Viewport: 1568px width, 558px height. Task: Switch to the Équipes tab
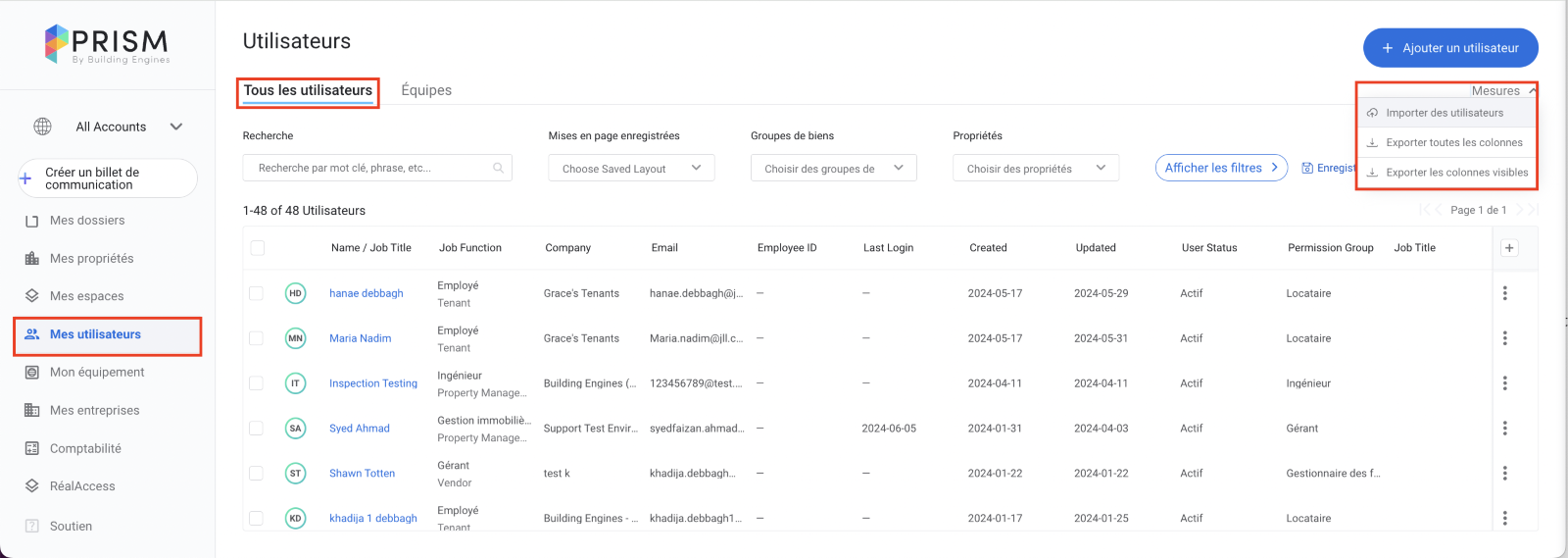(426, 90)
